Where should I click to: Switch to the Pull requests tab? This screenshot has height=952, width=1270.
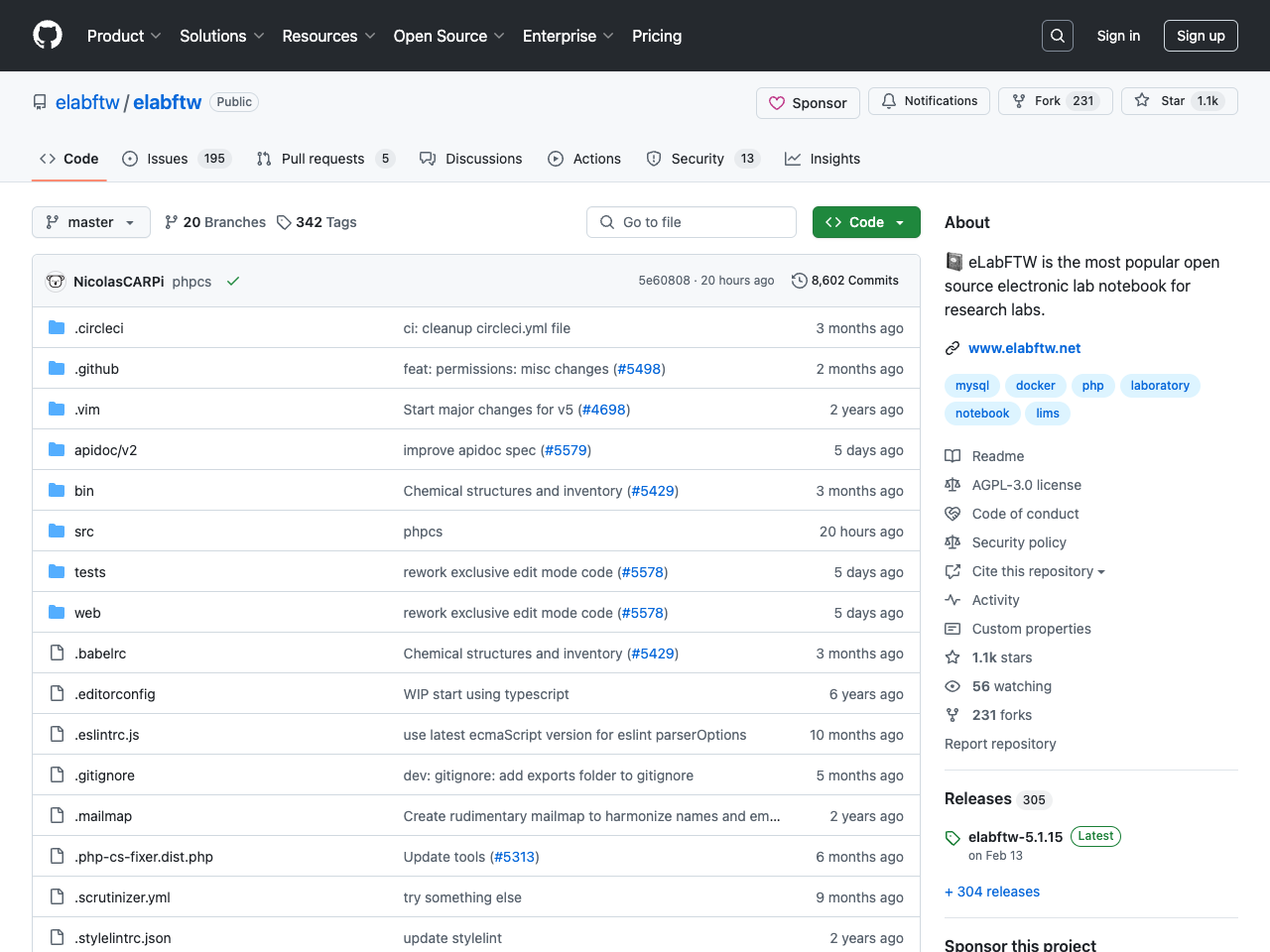click(325, 159)
